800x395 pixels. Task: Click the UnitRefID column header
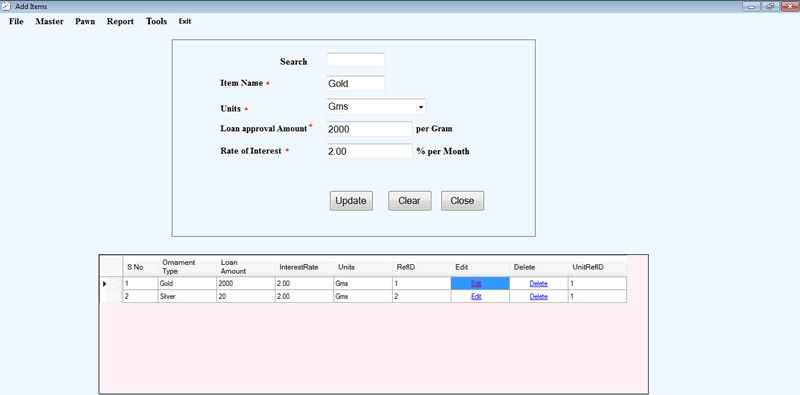(x=597, y=267)
